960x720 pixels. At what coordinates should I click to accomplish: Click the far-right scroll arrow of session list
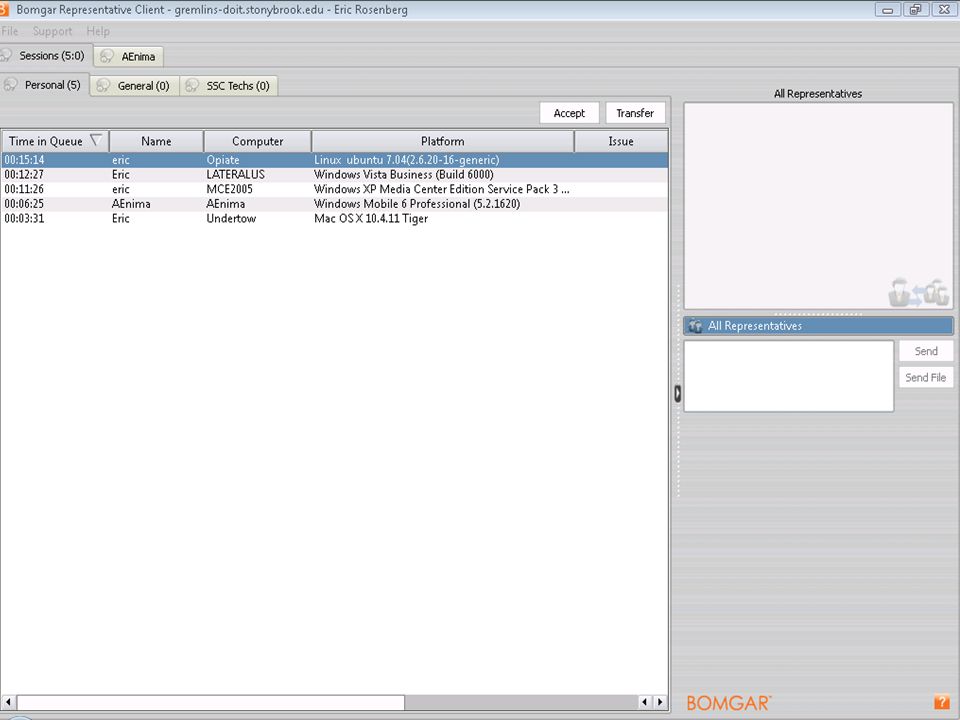[660, 702]
